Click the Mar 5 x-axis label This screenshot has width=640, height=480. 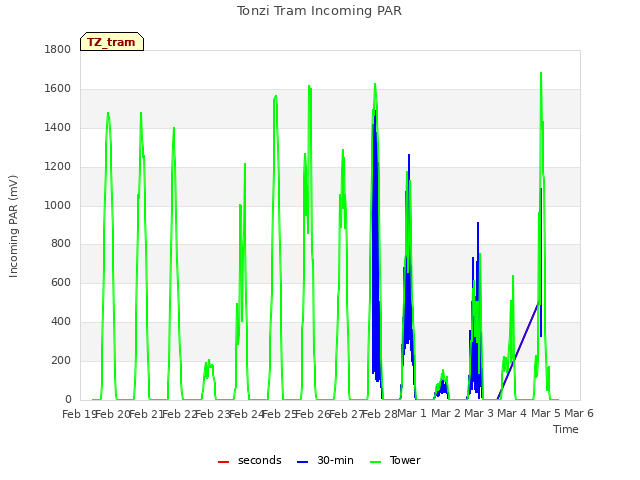[545, 413]
